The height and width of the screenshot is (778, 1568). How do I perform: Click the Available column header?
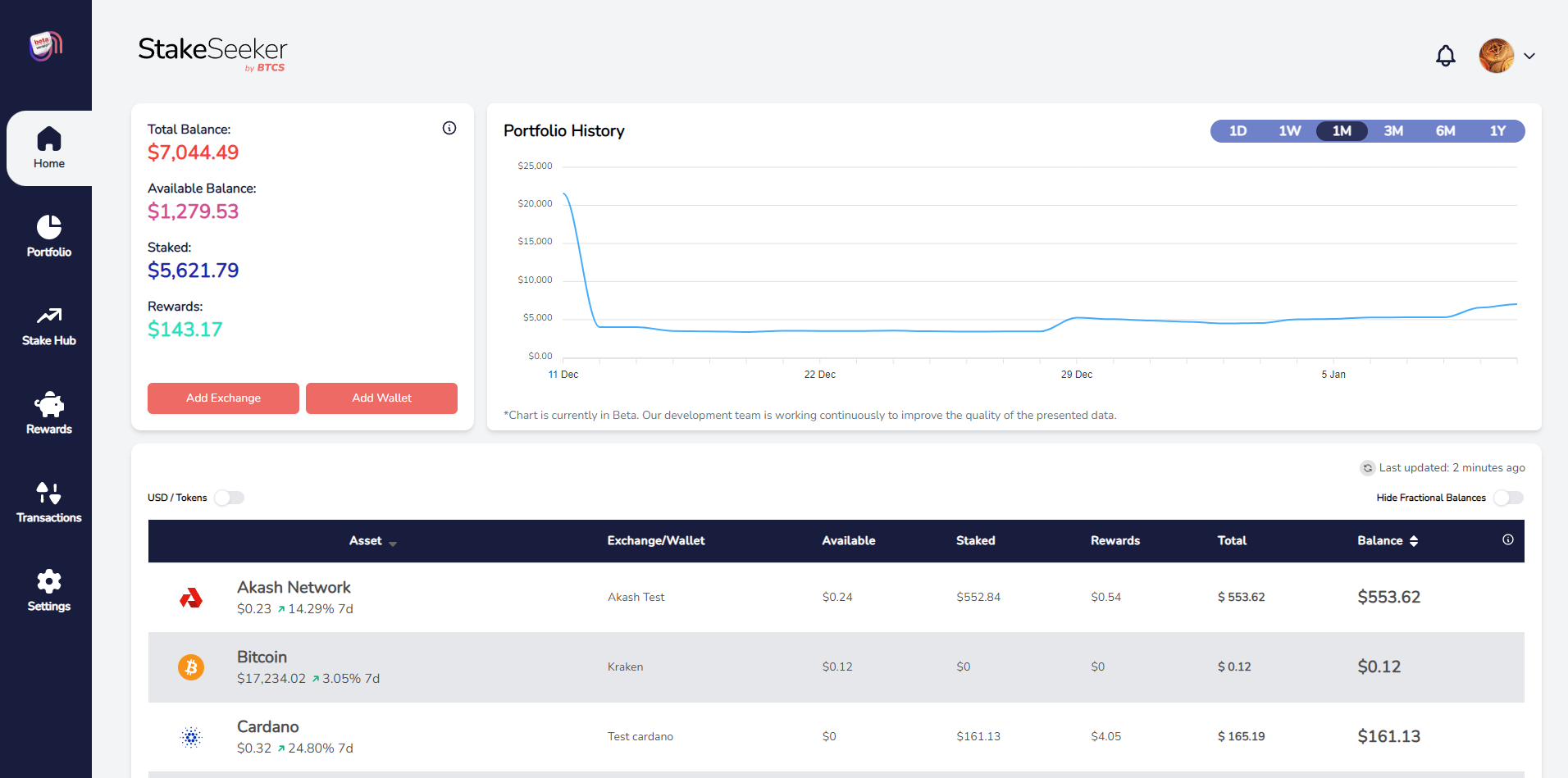[x=849, y=541]
